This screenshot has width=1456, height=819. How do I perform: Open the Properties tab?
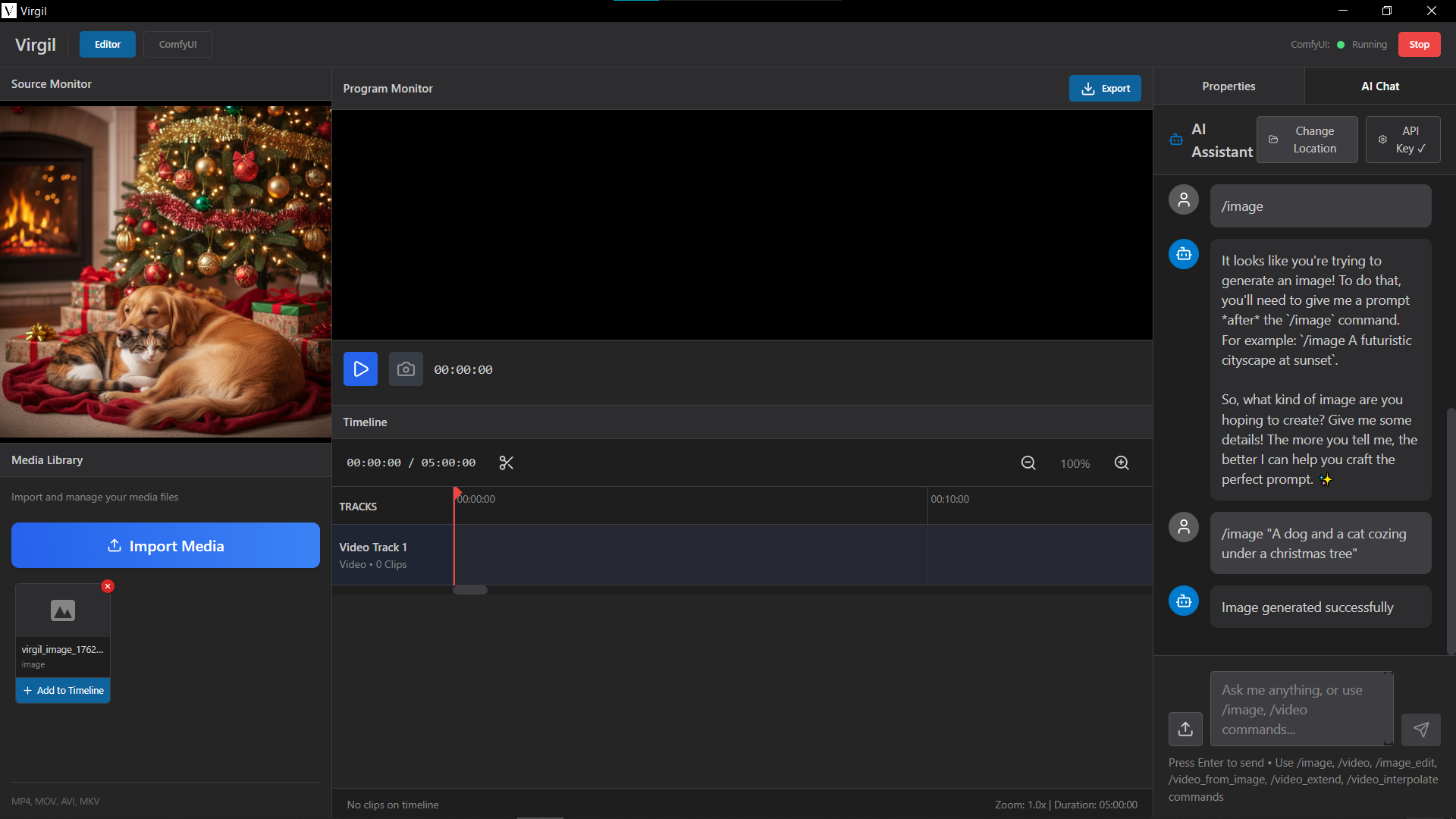coord(1228,86)
